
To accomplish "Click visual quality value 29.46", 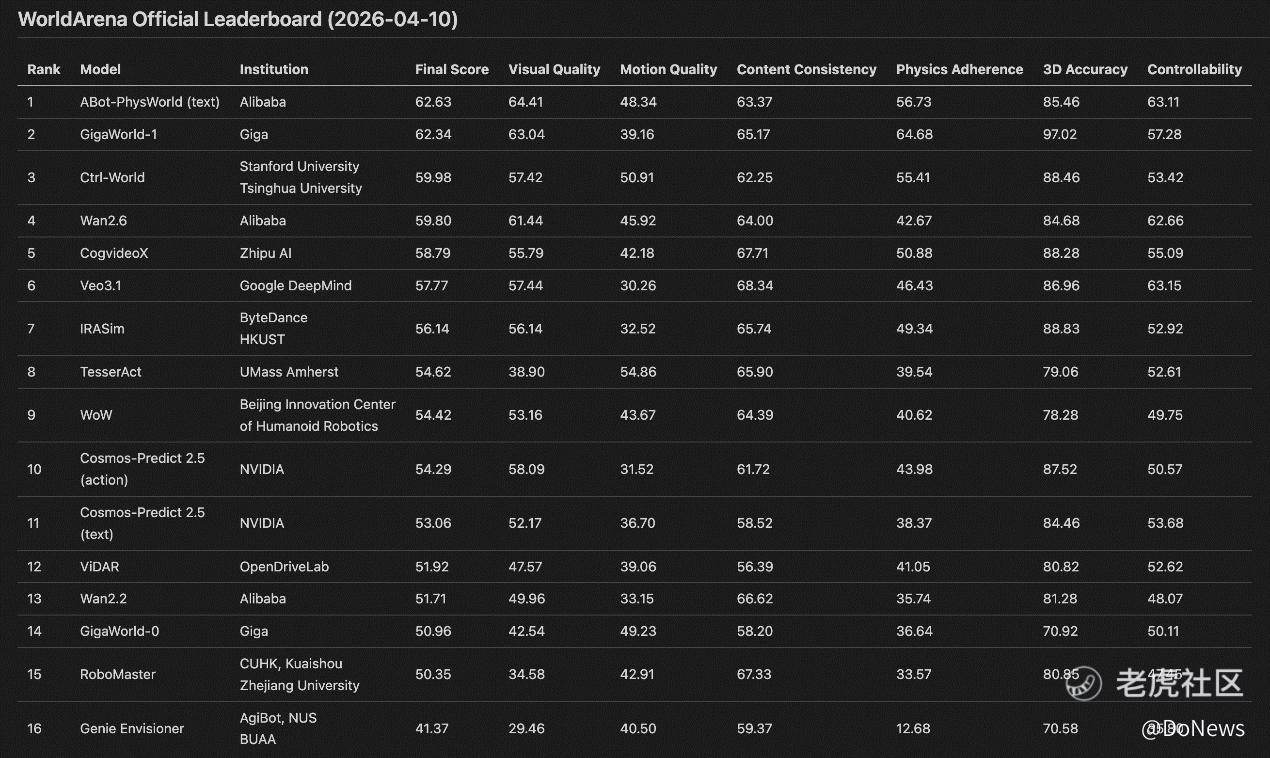I will [527, 728].
